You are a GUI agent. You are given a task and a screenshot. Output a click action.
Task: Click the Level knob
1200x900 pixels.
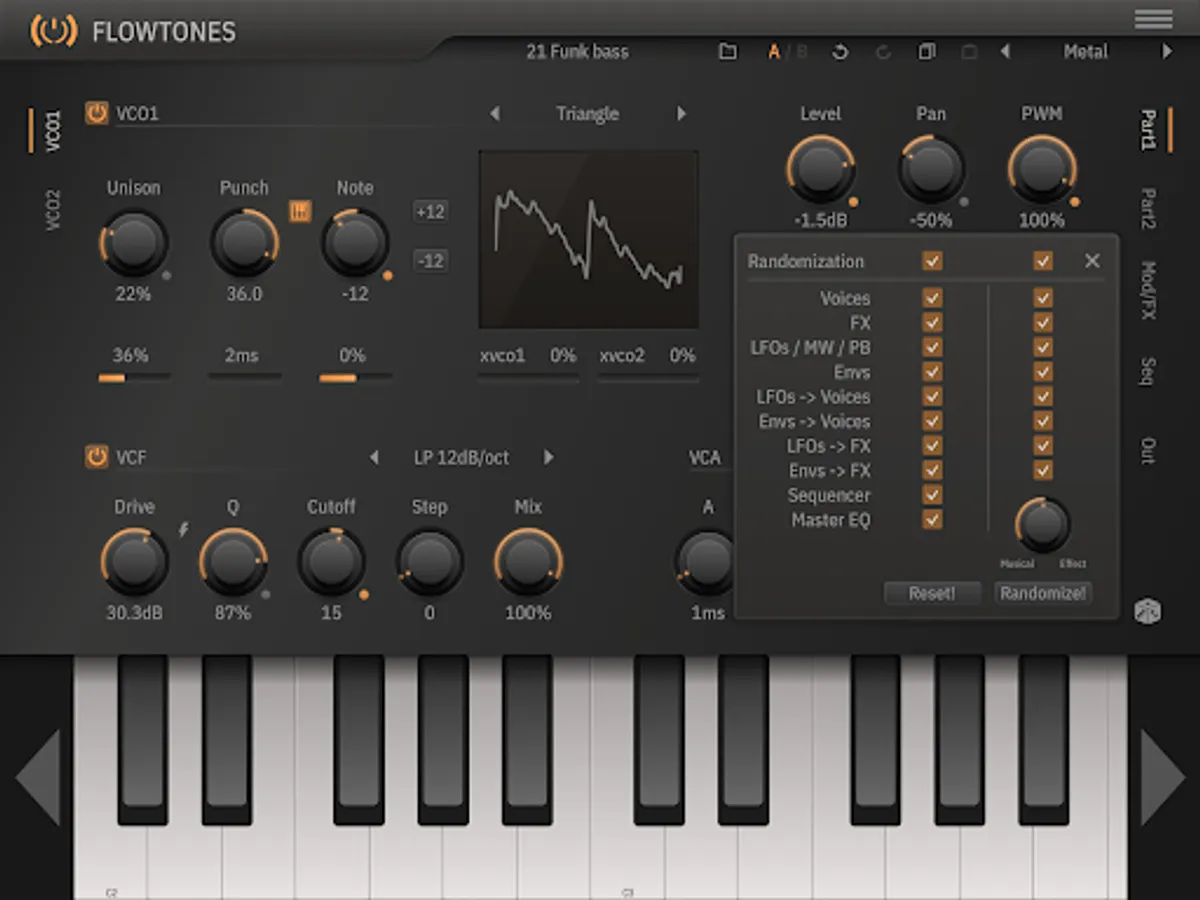pos(820,169)
